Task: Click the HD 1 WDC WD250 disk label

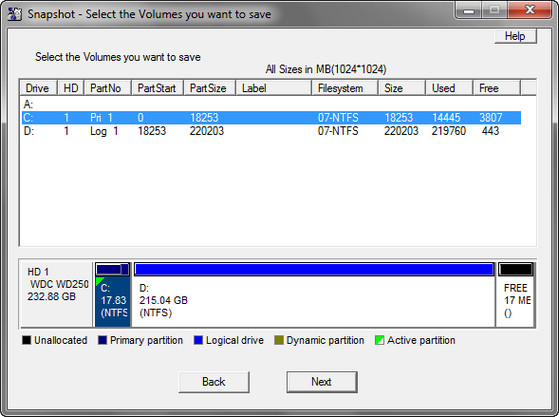Action: pyautogui.click(x=57, y=284)
